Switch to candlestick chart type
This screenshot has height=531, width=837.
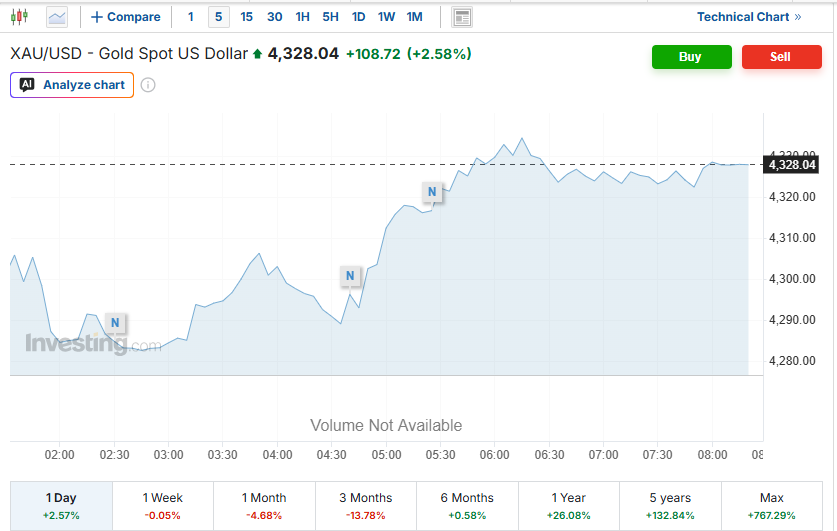(x=19, y=17)
